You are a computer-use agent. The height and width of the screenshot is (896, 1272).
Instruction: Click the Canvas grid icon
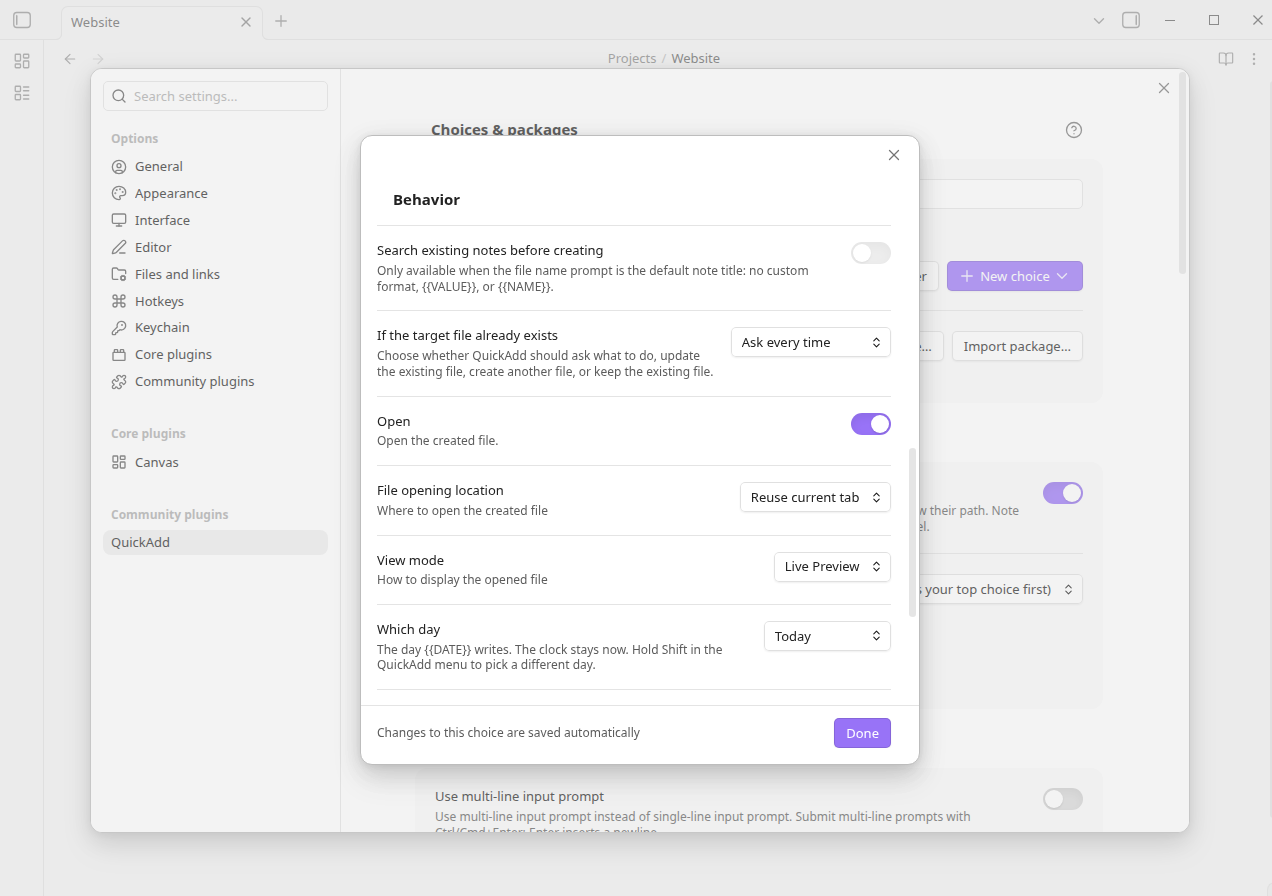pos(119,462)
